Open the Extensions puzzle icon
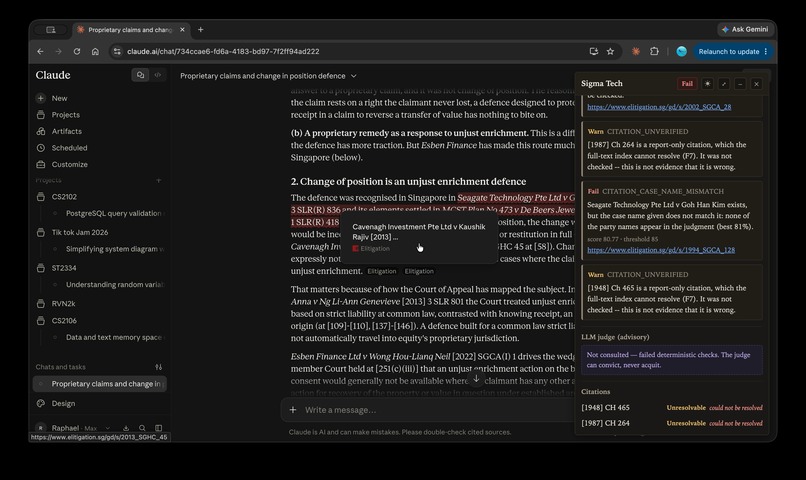This screenshot has height=480, width=806. (654, 51)
